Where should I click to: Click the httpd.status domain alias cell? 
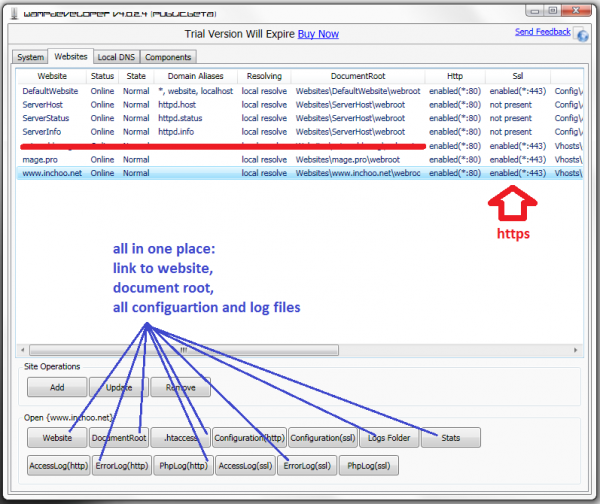click(180, 118)
